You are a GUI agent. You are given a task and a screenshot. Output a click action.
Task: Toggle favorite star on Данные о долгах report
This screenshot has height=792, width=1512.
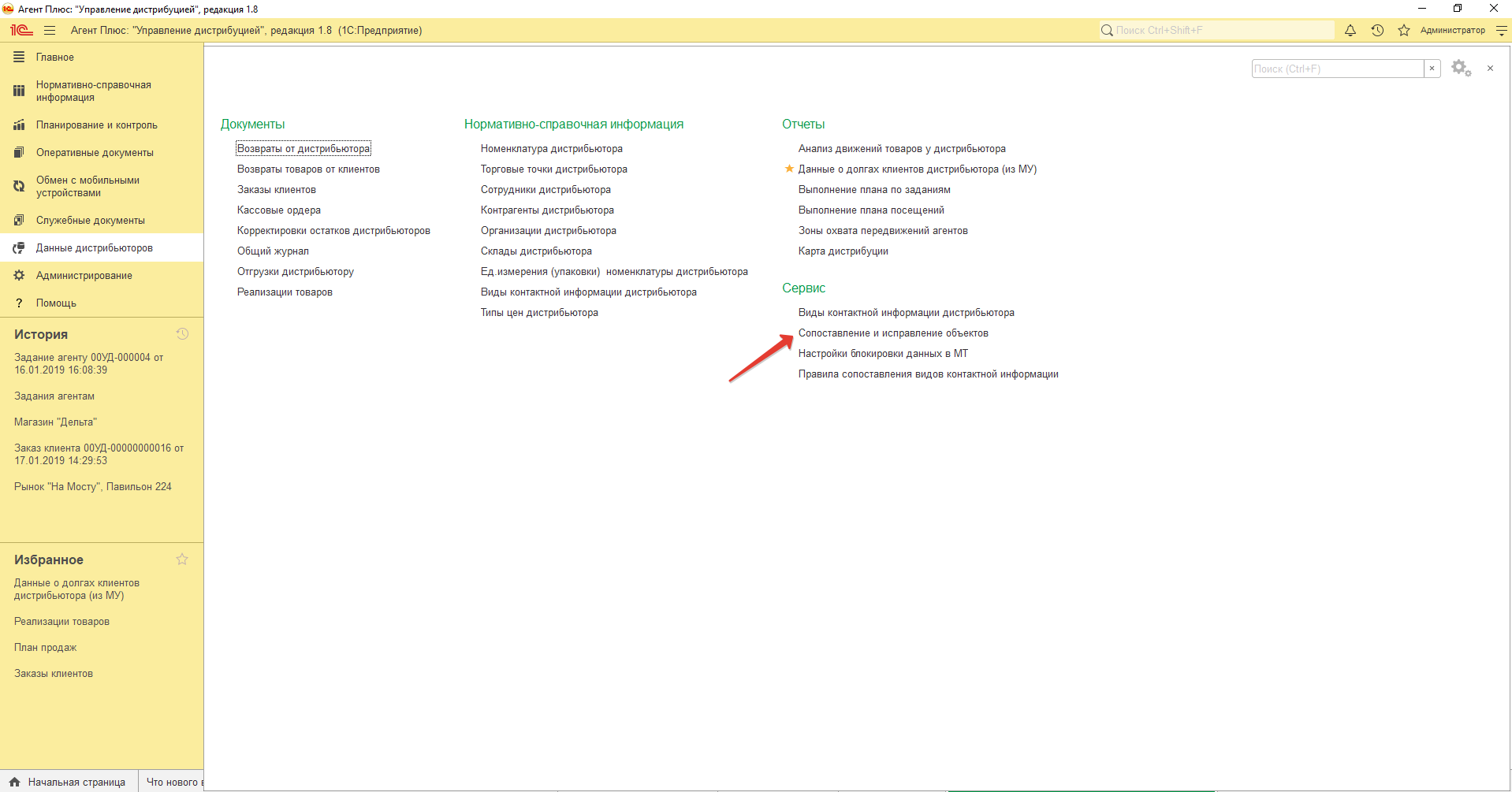[789, 169]
